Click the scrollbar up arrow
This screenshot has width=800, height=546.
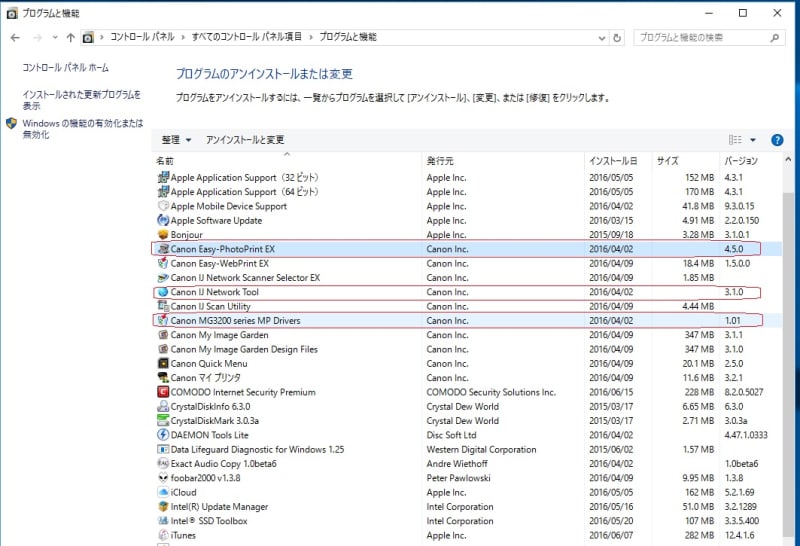[x=788, y=160]
